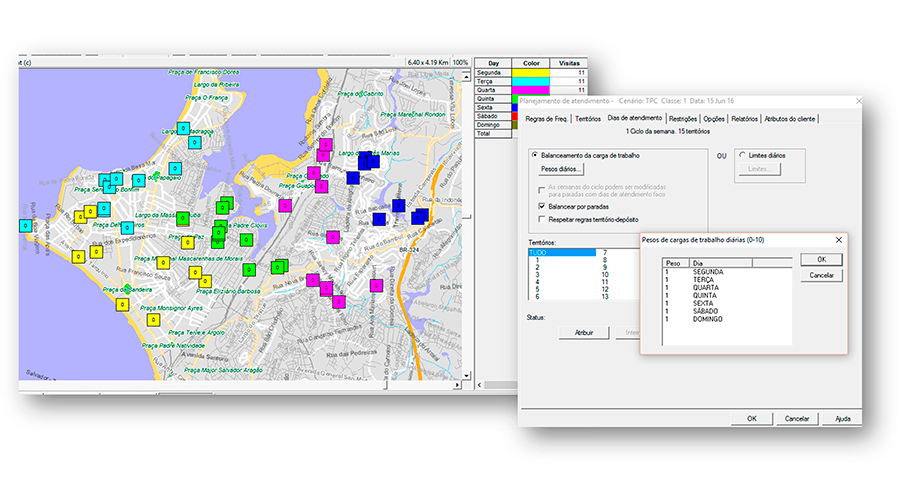Confirm weights with OK in Pesos dialog
The width and height of the screenshot is (900, 500).
click(x=821, y=260)
